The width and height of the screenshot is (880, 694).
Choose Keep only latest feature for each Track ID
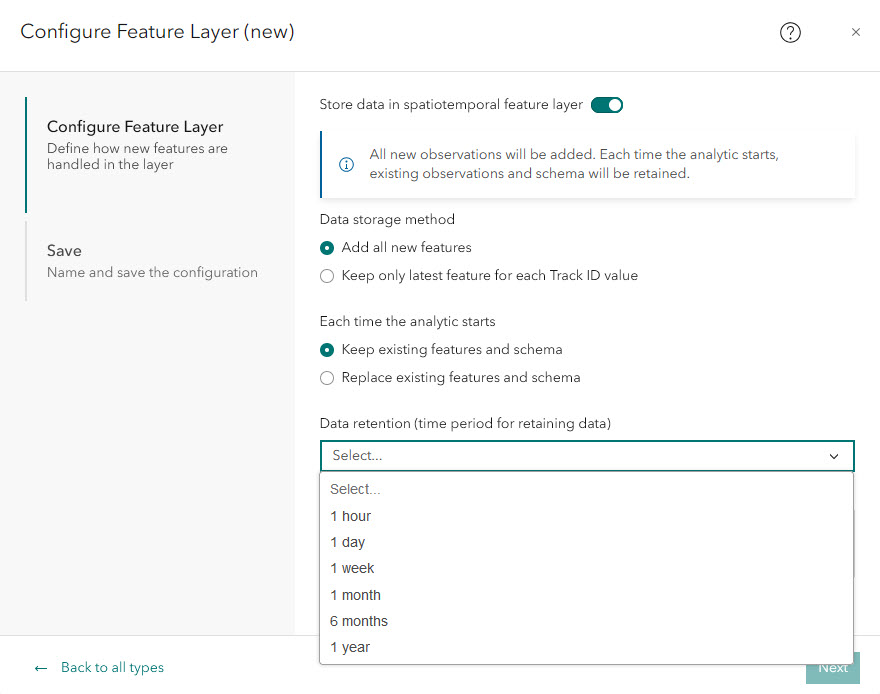pyautogui.click(x=329, y=275)
